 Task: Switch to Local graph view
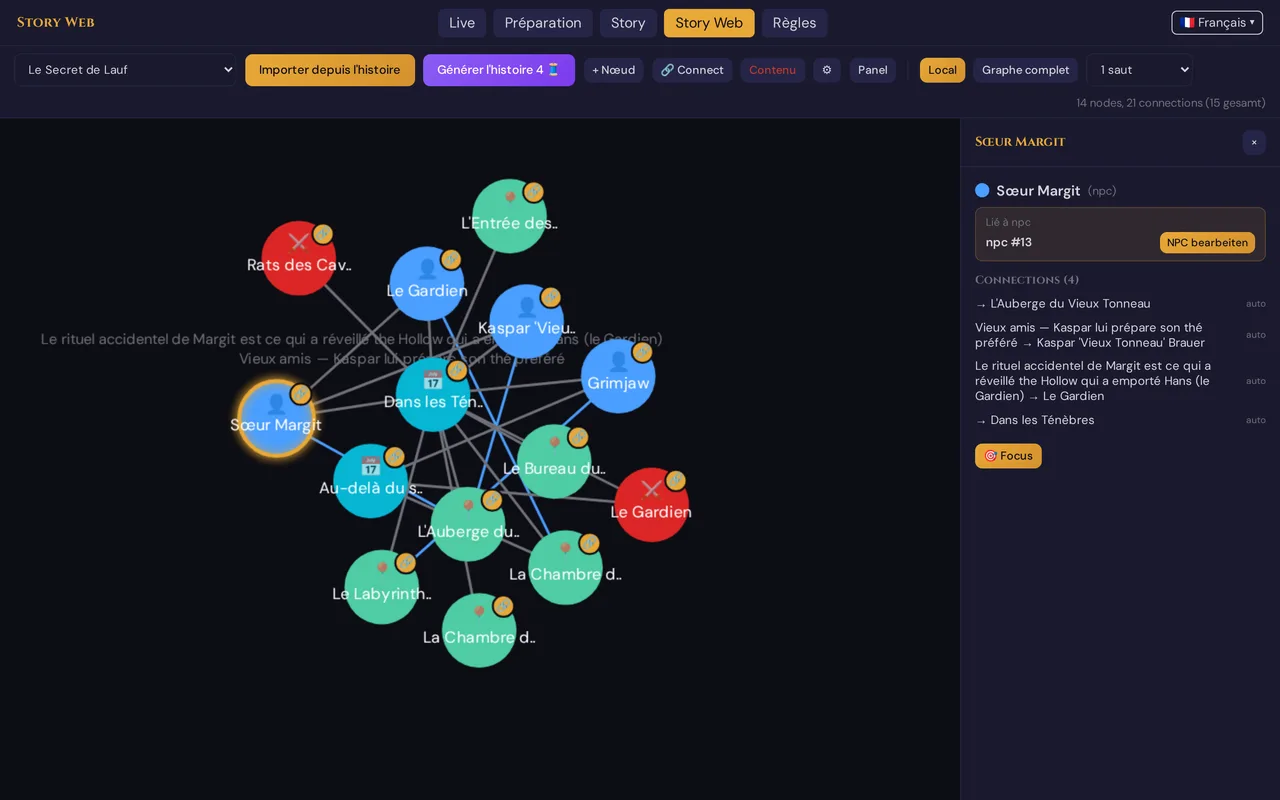[942, 70]
